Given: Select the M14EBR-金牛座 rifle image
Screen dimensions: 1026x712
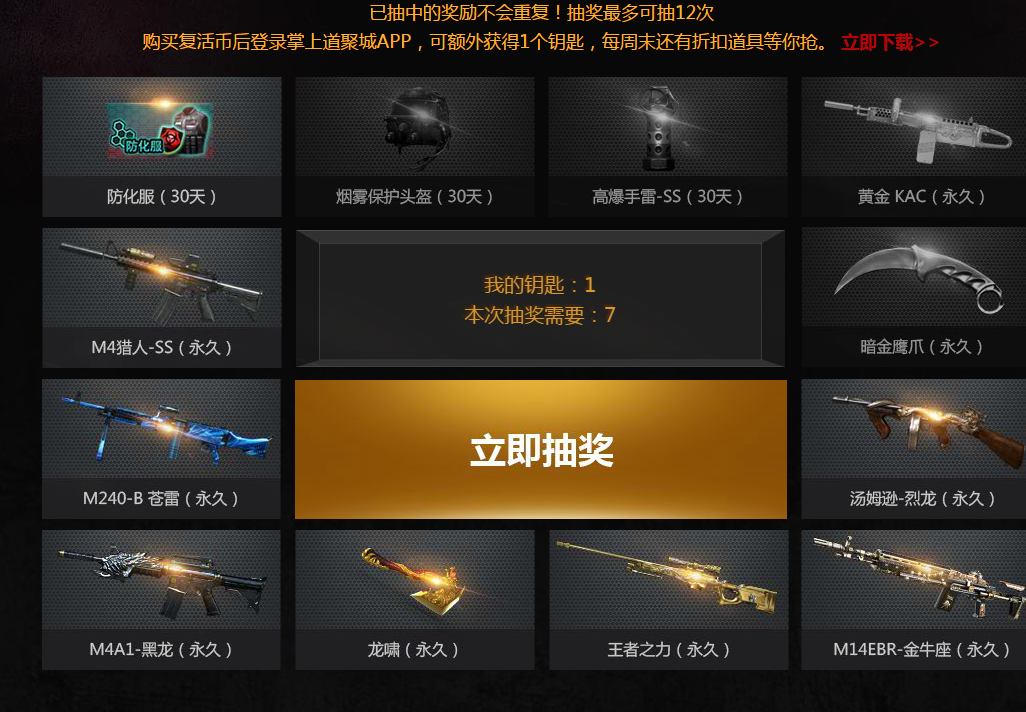Looking at the screenshot, I should tap(919, 577).
